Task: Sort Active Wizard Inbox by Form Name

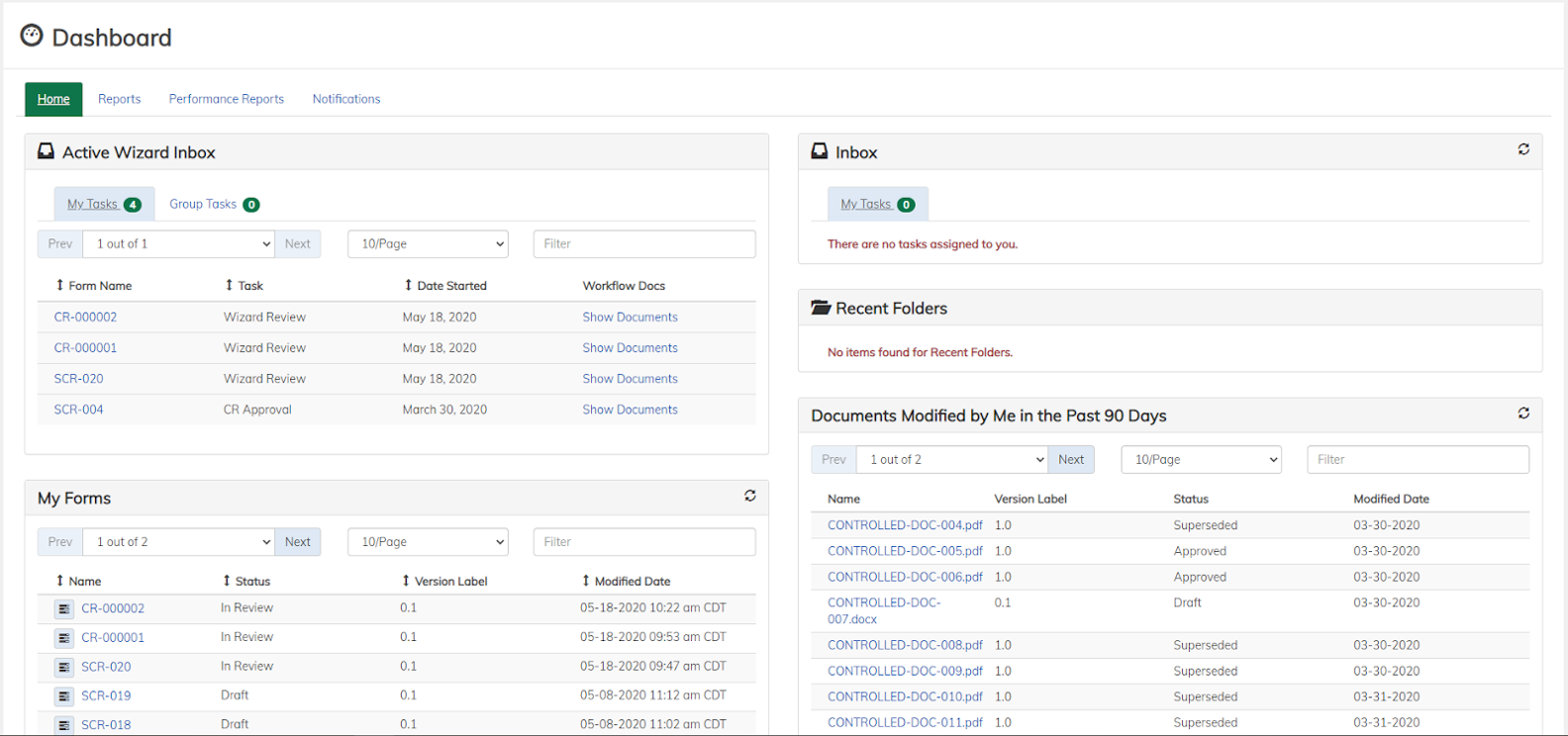Action: coord(94,286)
